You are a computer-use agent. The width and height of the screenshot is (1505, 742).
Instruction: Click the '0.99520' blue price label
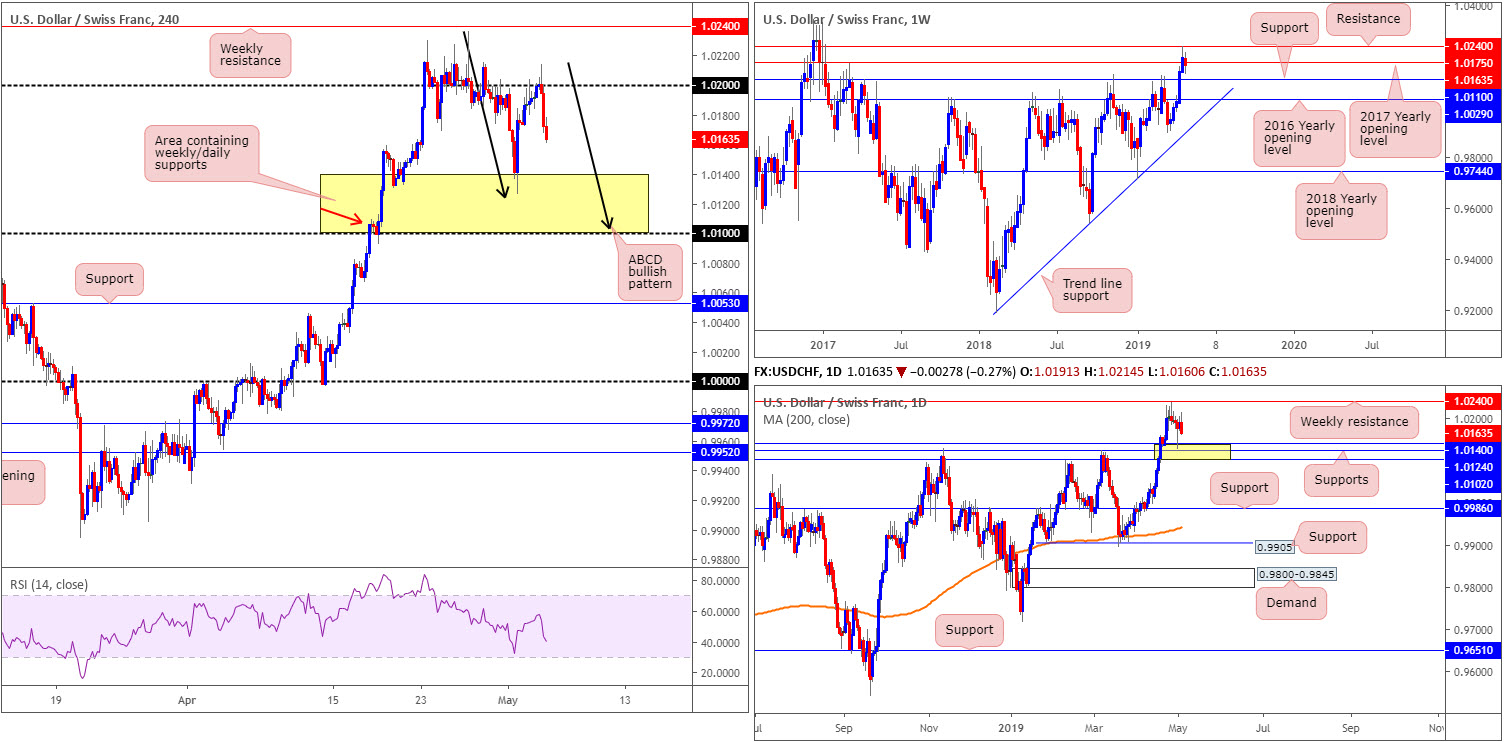tap(719, 453)
